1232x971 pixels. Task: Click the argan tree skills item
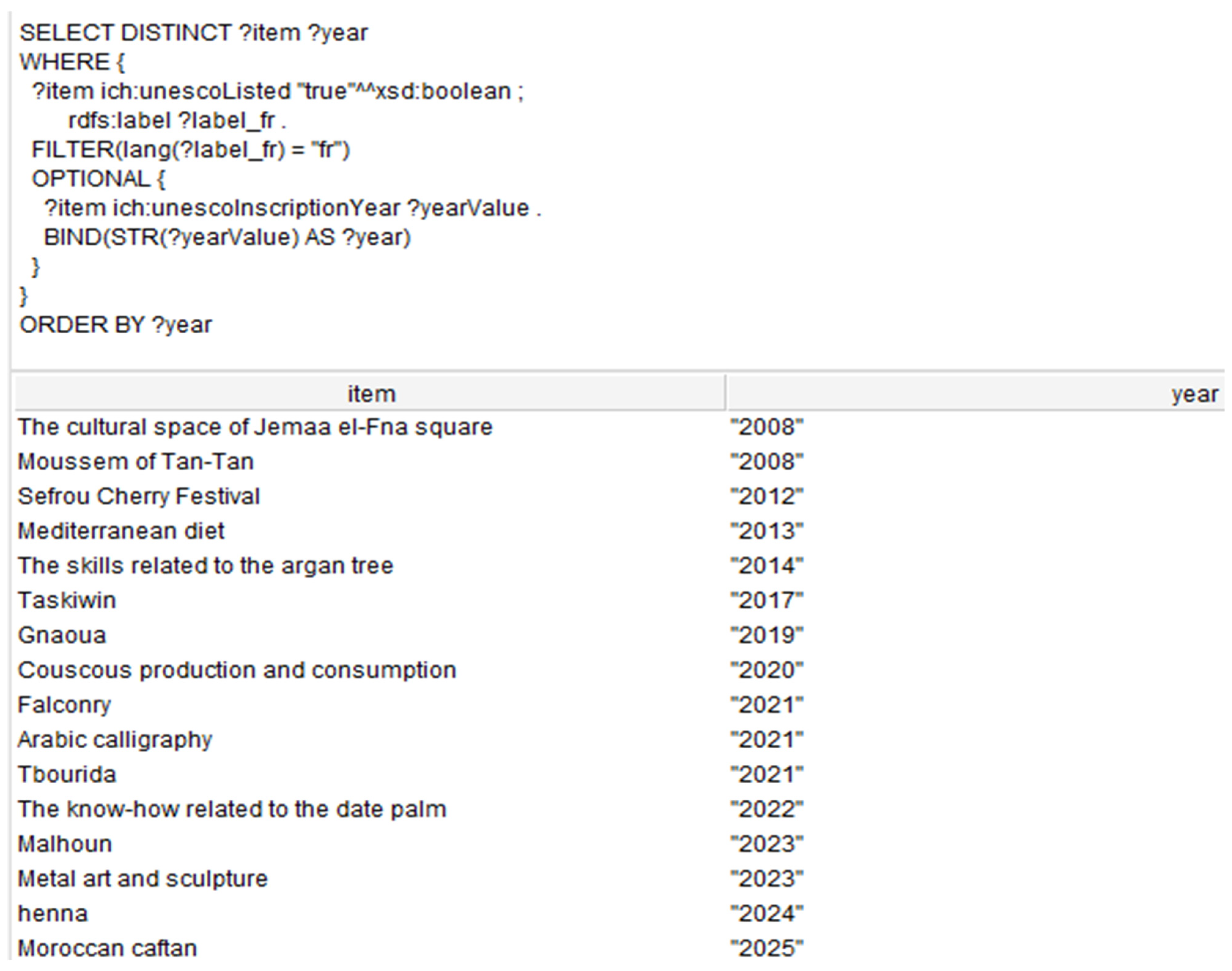click(205, 566)
